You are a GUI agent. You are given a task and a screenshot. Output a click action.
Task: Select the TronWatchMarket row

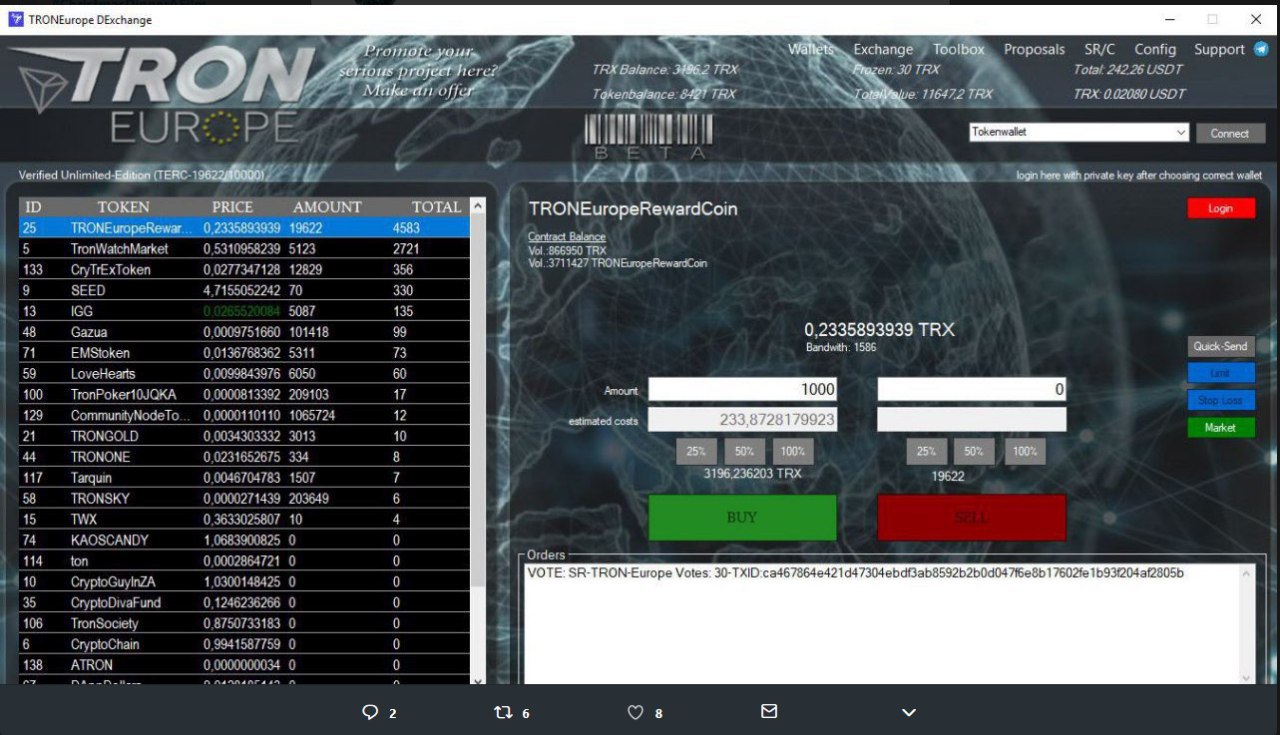[243, 248]
